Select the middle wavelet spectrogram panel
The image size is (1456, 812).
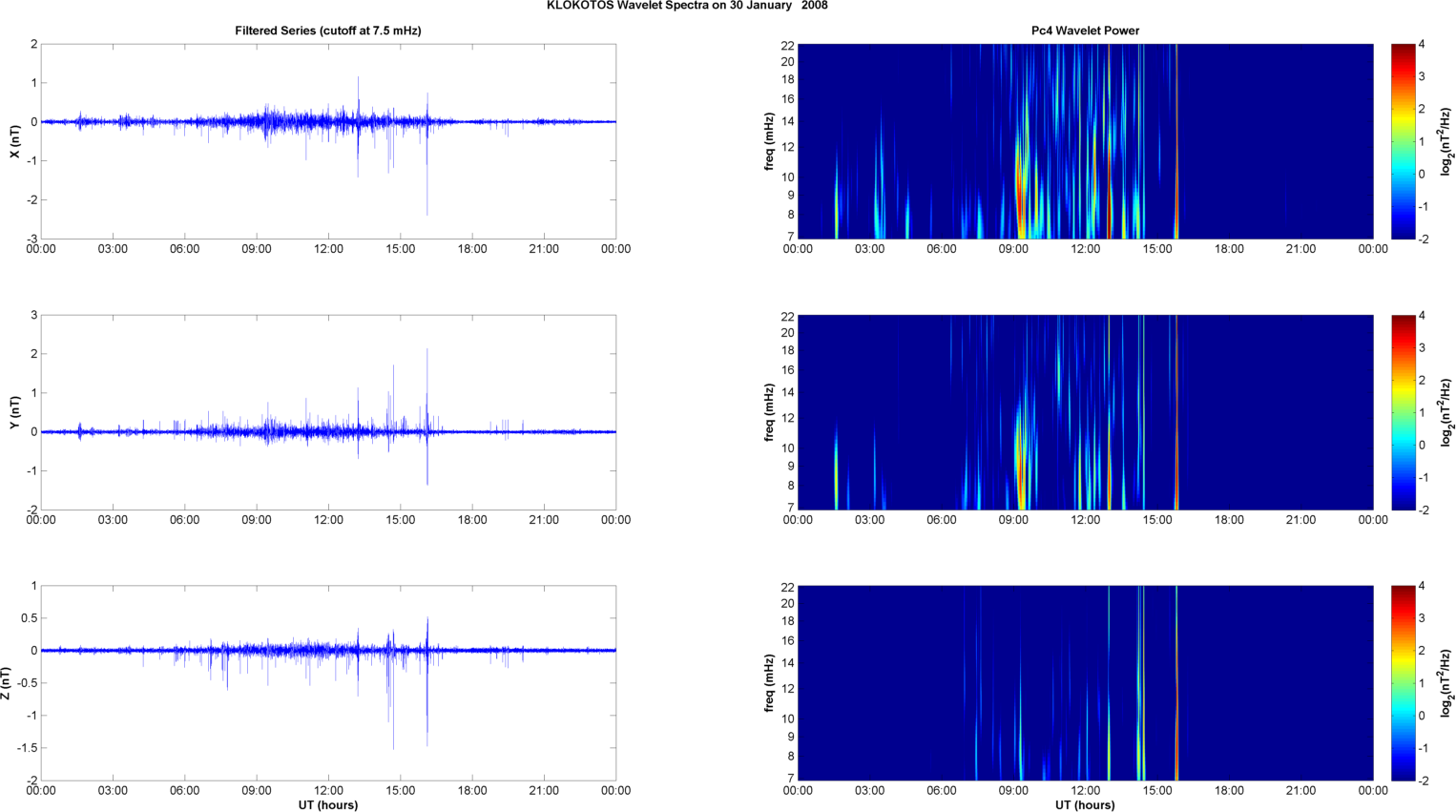(x=1085, y=412)
